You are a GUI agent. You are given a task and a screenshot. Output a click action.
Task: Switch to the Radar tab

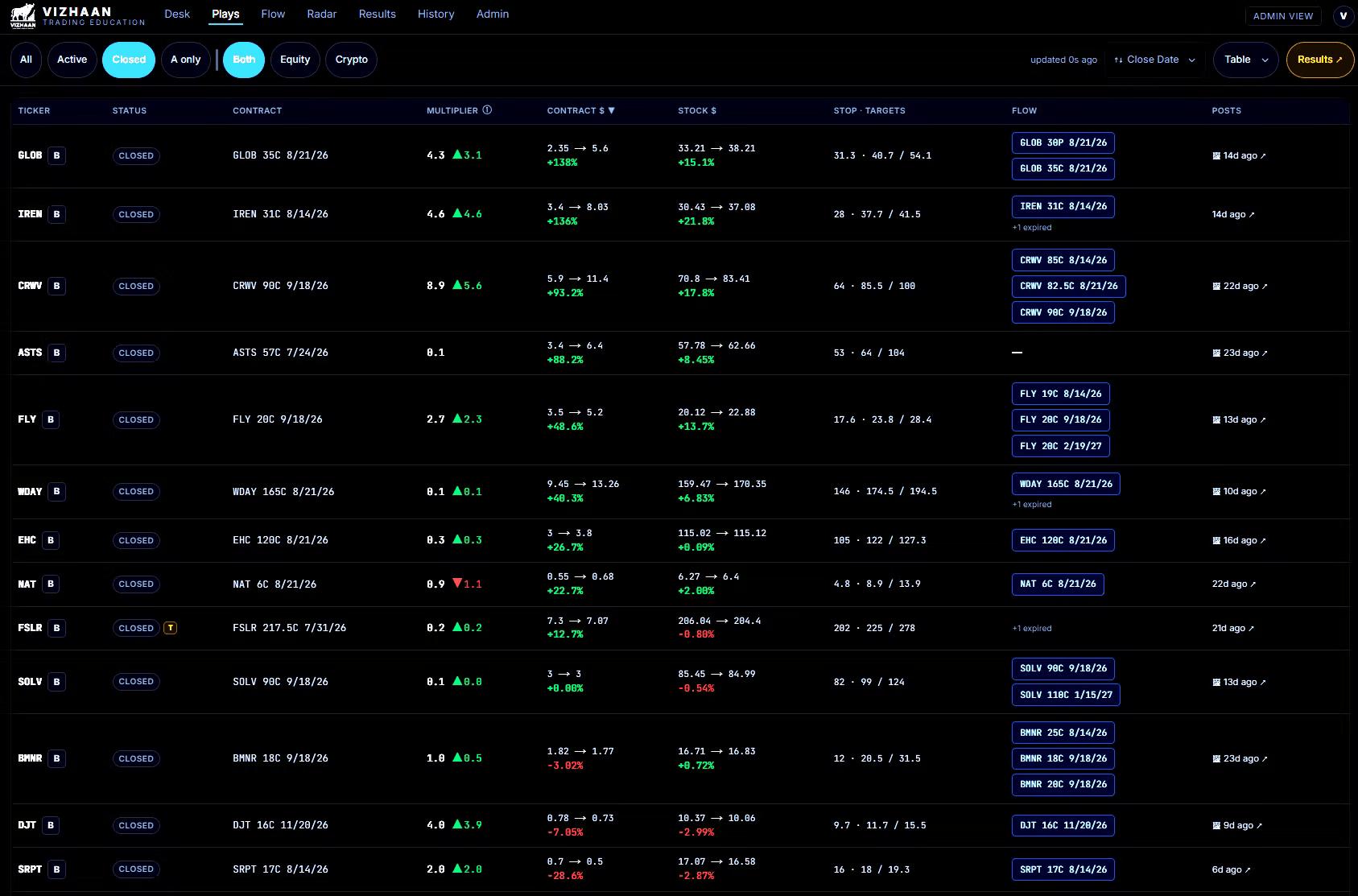[321, 14]
